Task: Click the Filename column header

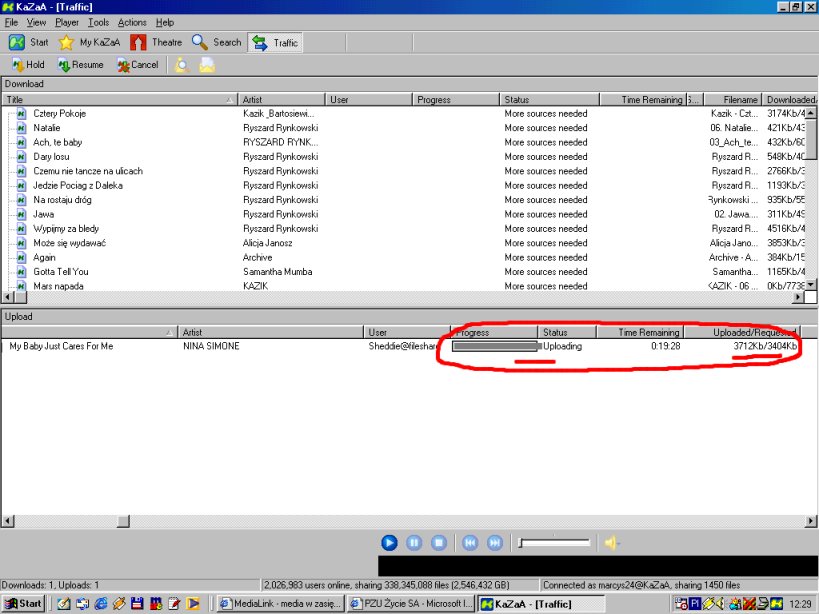Action: tap(732, 100)
